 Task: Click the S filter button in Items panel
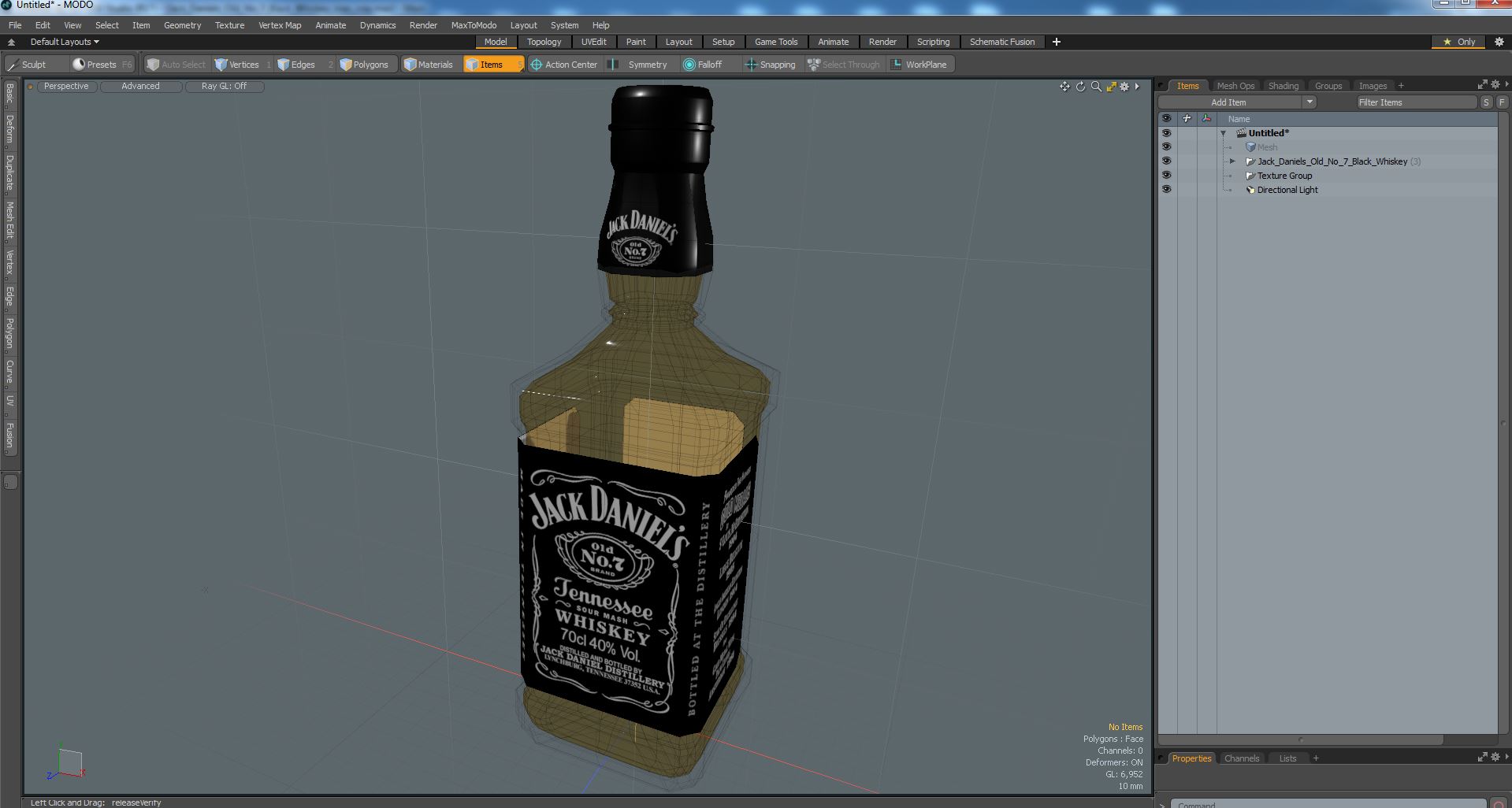tap(1486, 102)
